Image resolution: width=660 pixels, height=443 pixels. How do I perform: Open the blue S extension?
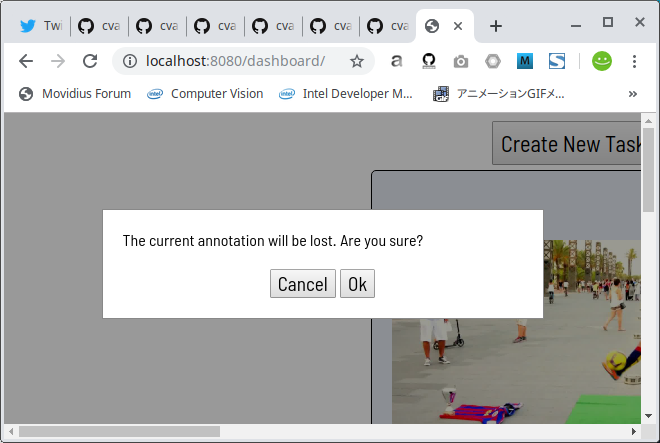pos(557,61)
